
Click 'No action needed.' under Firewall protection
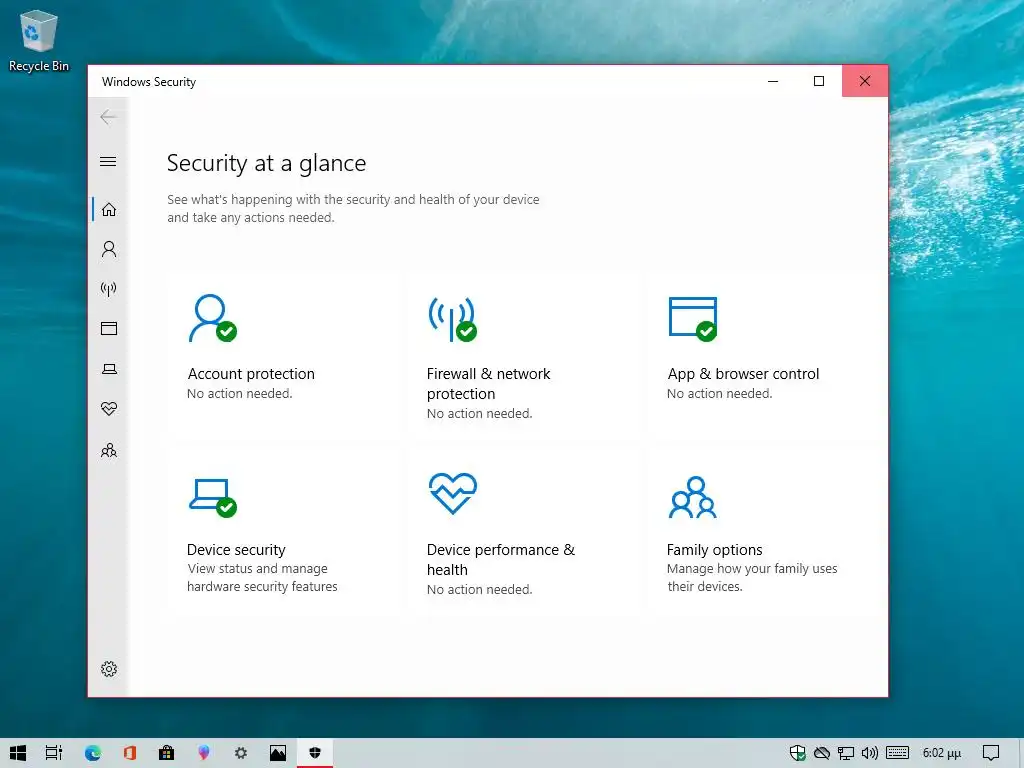(x=479, y=413)
